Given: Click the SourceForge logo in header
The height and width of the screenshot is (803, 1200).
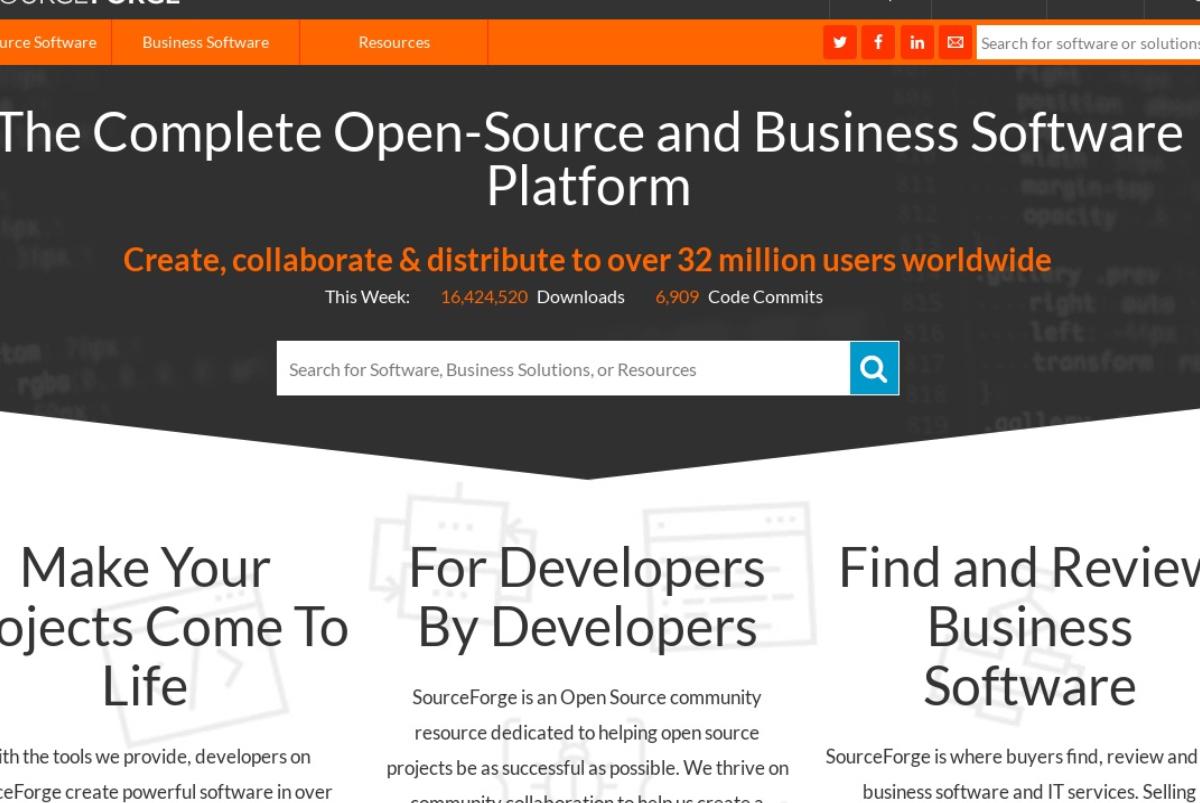Looking at the screenshot, I should pyautogui.click(x=90, y=3).
